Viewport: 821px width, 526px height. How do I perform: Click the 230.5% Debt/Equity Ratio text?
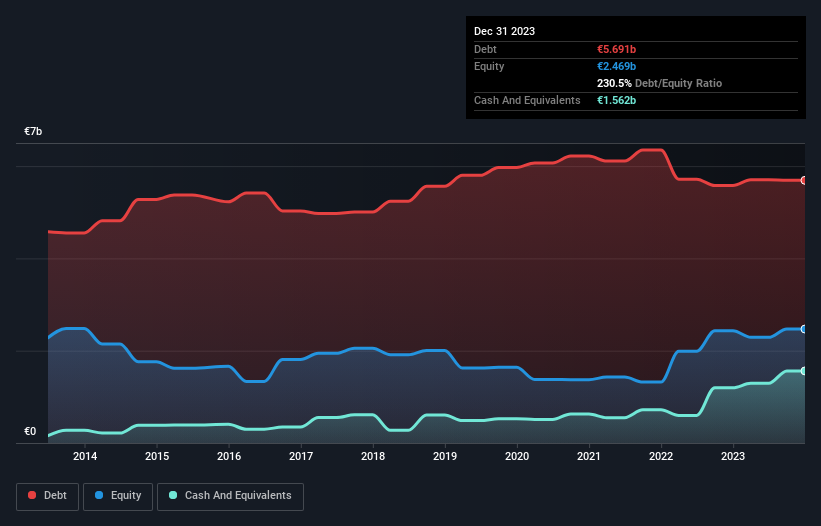[659, 83]
